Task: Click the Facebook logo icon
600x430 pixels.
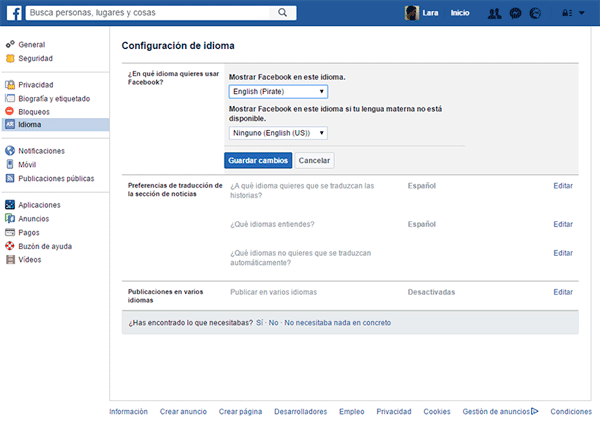Action: pos(14,13)
